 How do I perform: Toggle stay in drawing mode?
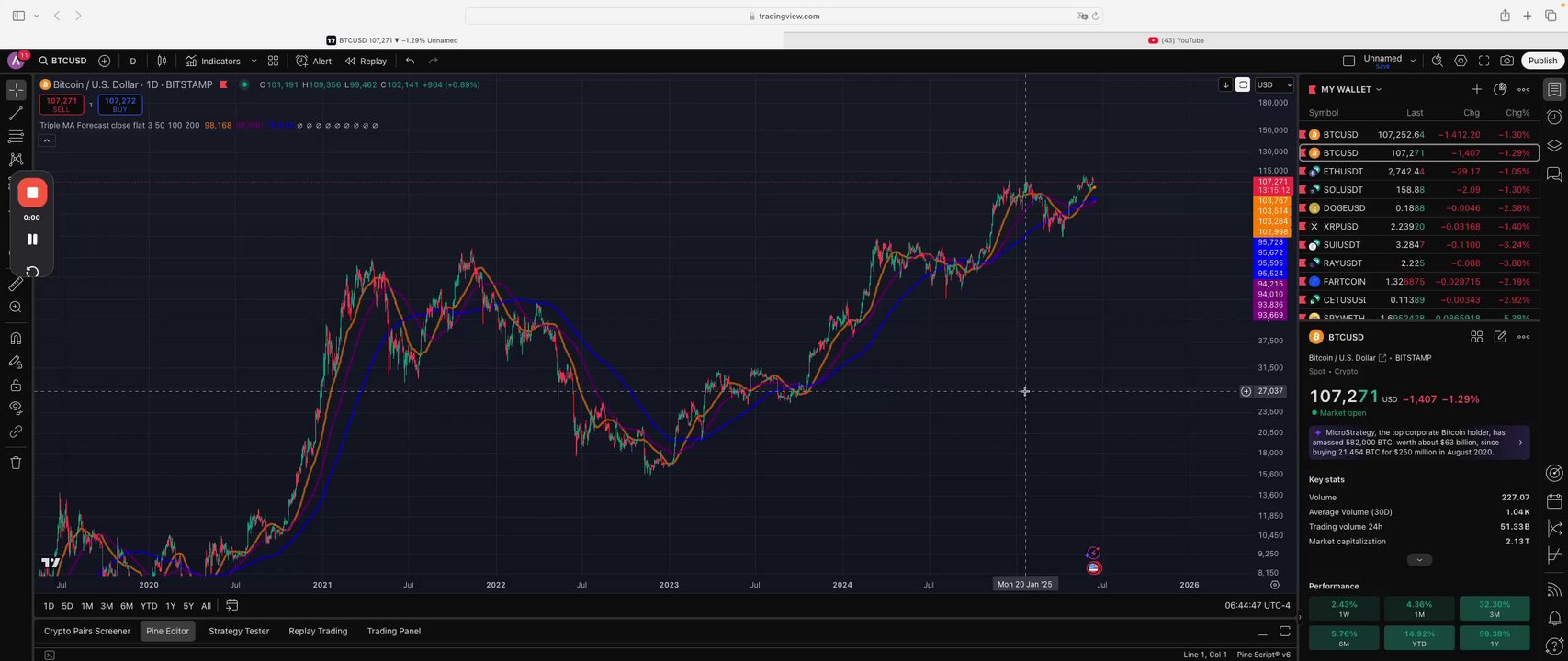point(16,362)
